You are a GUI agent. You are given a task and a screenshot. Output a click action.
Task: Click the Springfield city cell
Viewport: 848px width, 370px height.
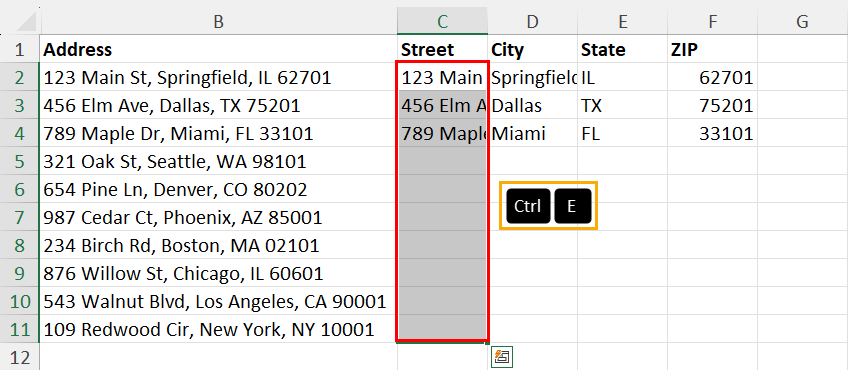532,77
